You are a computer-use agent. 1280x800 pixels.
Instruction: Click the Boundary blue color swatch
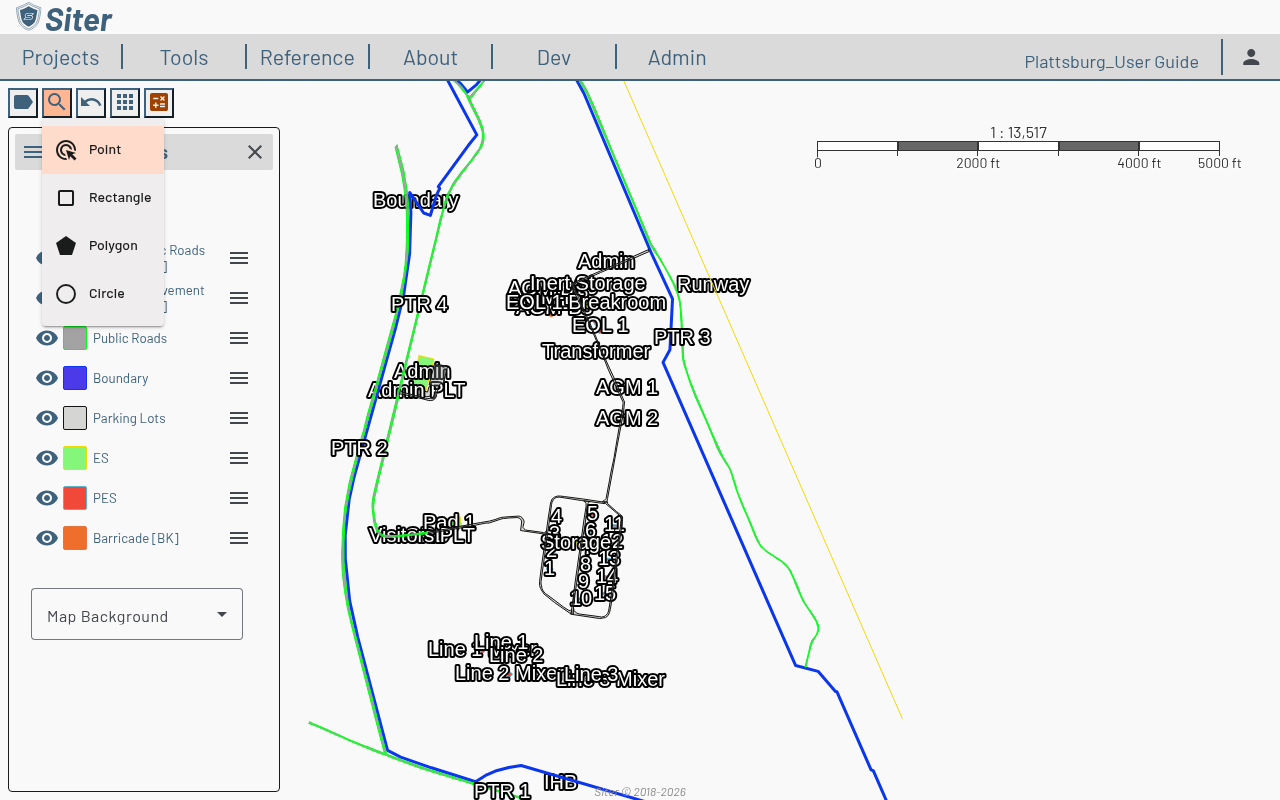point(75,378)
